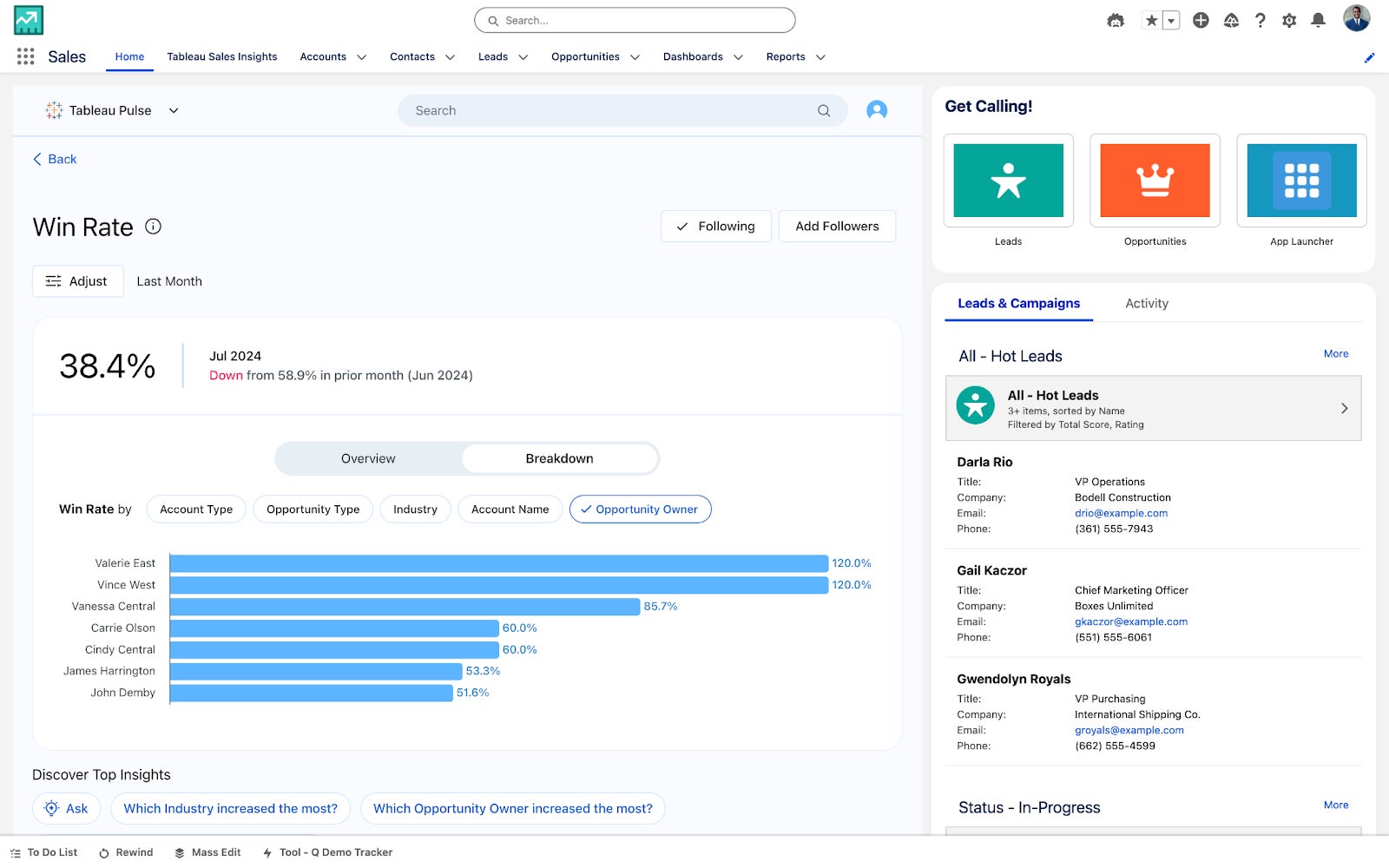Select the Opportunity Owner breakdown filter

click(640, 510)
